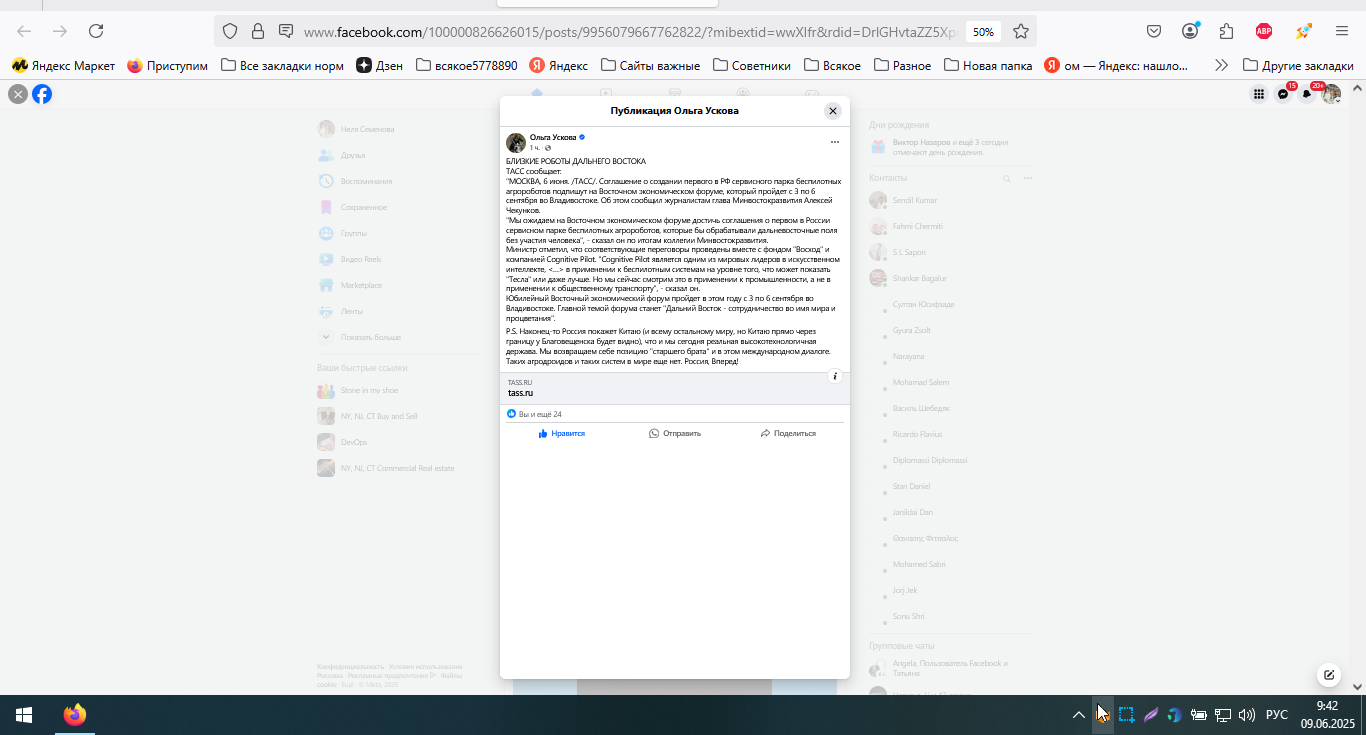Open extensions puzzle icon
Viewport: 1366px width, 735px height.
tap(1227, 31)
